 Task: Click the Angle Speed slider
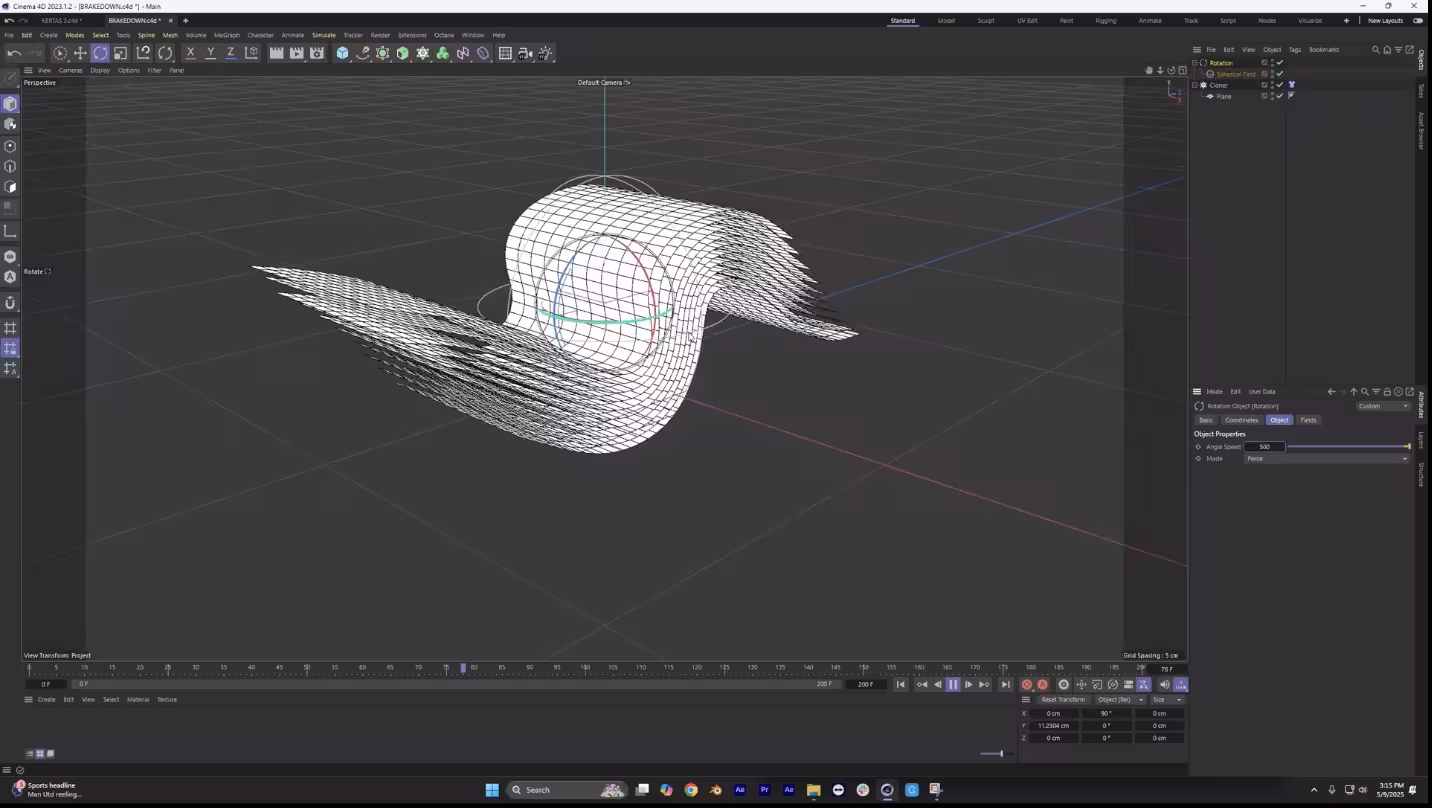(1347, 447)
